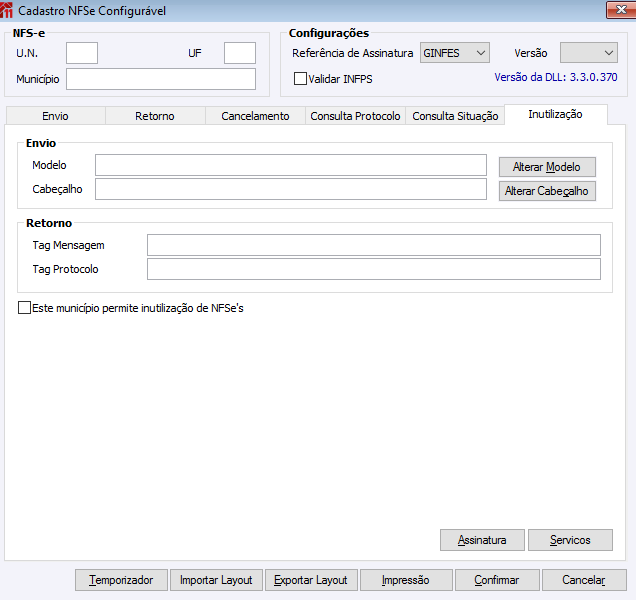Open the Cancelamento tab

[x=255, y=116]
